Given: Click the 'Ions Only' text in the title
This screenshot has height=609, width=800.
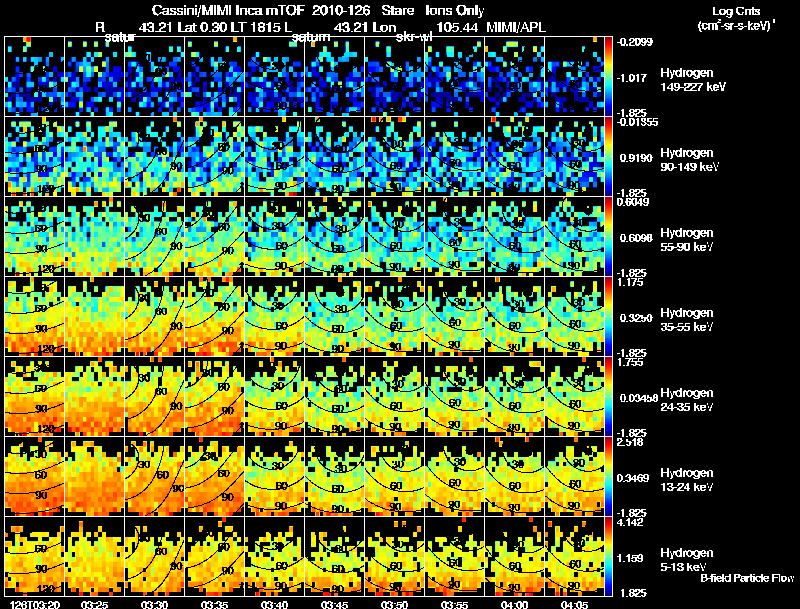Looking at the screenshot, I should point(454,10).
